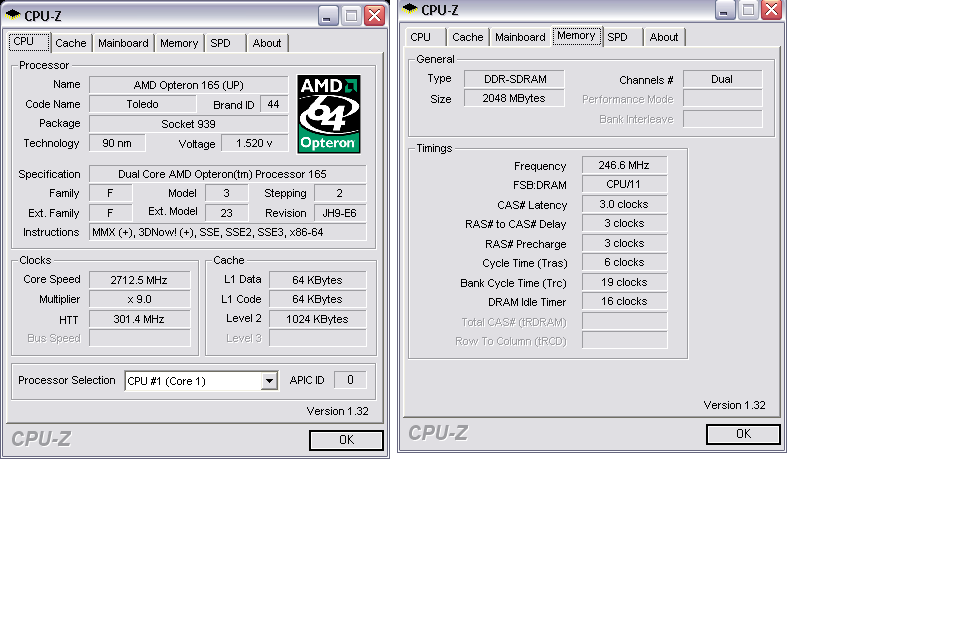Image resolution: width=962 pixels, height=640 pixels.
Task: Click the Instructions field MMX (+), 3DNow!
Action: 228,233
